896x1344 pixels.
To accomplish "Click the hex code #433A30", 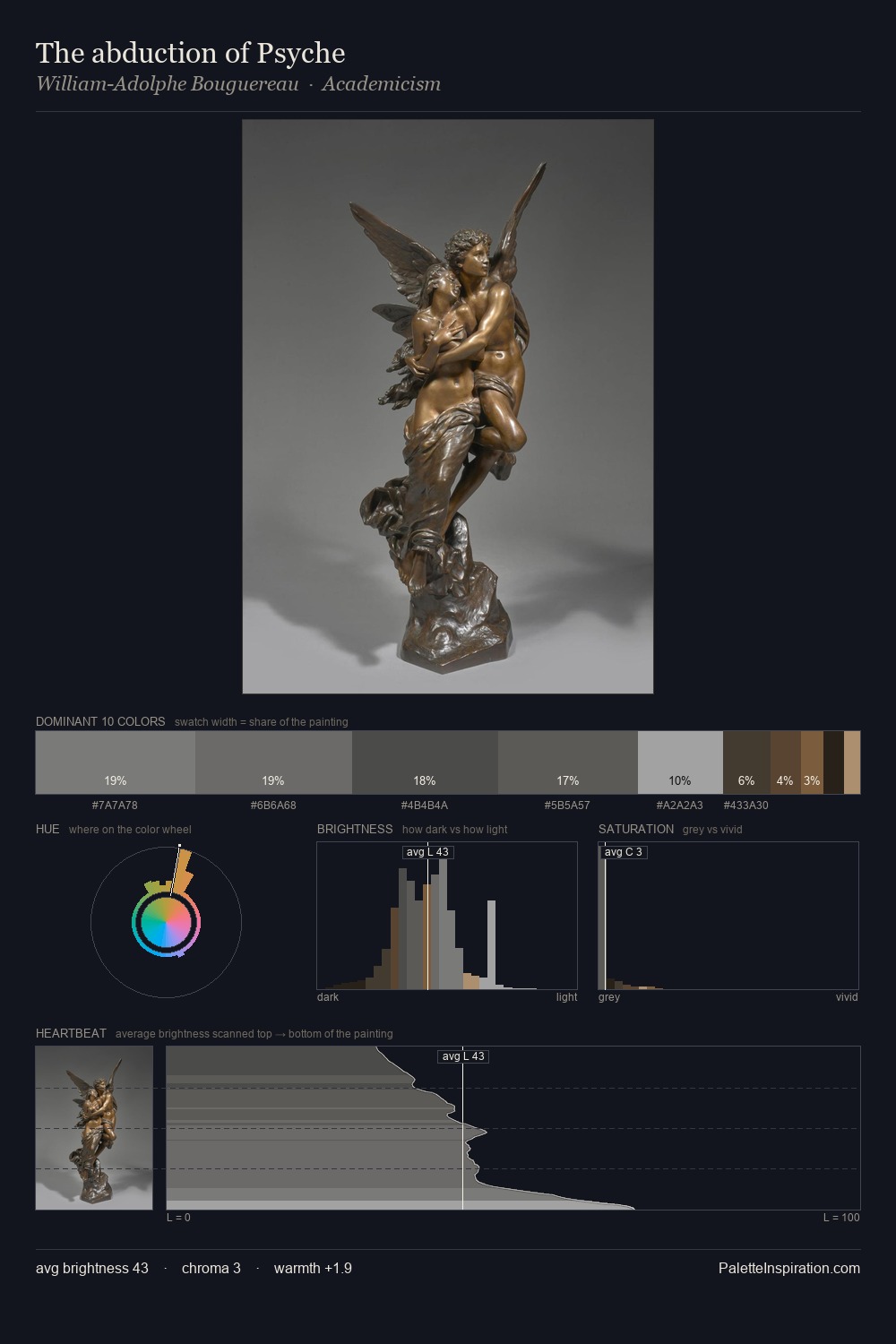I will (745, 806).
